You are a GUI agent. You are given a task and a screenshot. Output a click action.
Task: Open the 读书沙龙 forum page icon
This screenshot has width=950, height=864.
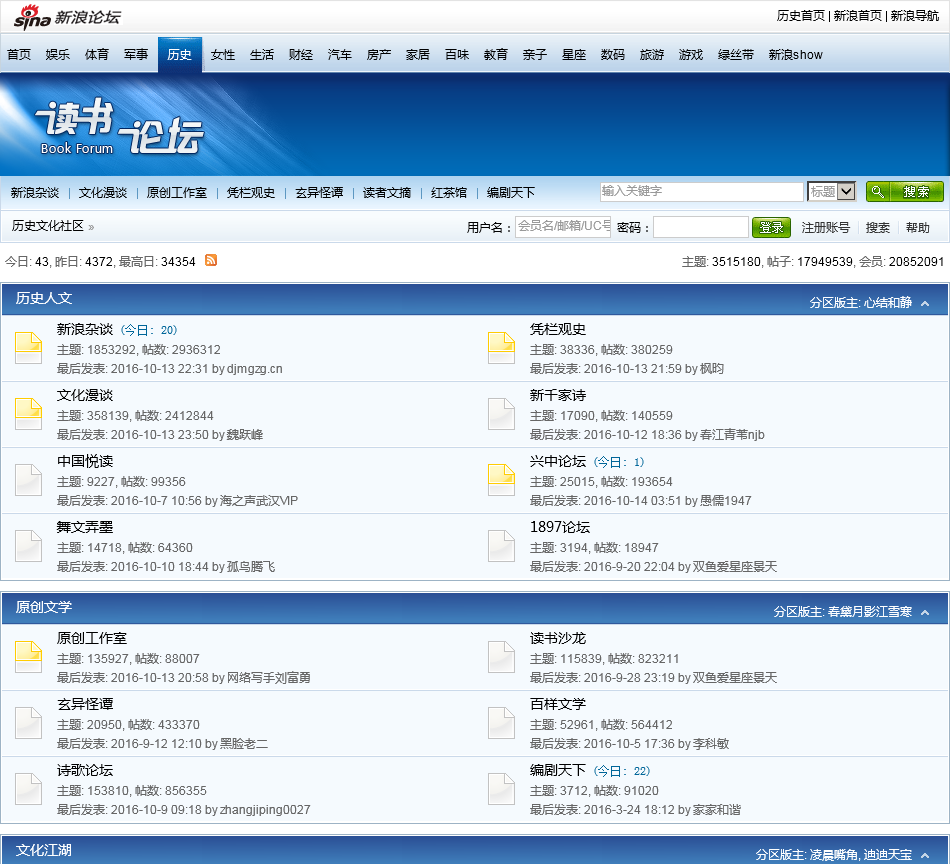coord(502,657)
